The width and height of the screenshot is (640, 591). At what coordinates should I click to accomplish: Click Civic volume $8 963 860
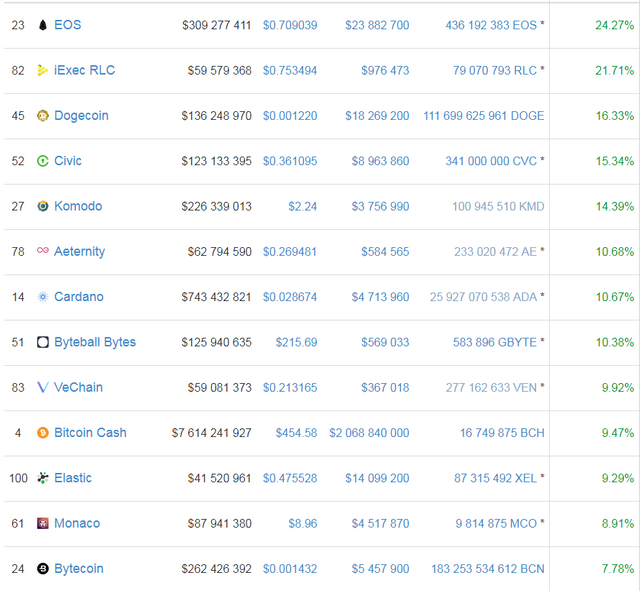[x=380, y=161]
